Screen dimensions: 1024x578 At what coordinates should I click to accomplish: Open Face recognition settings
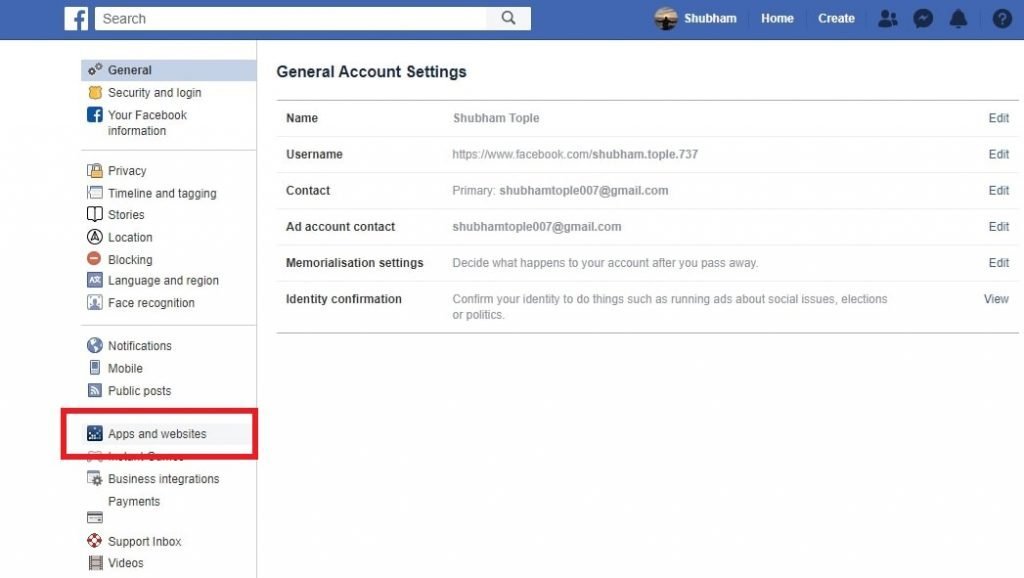click(151, 303)
